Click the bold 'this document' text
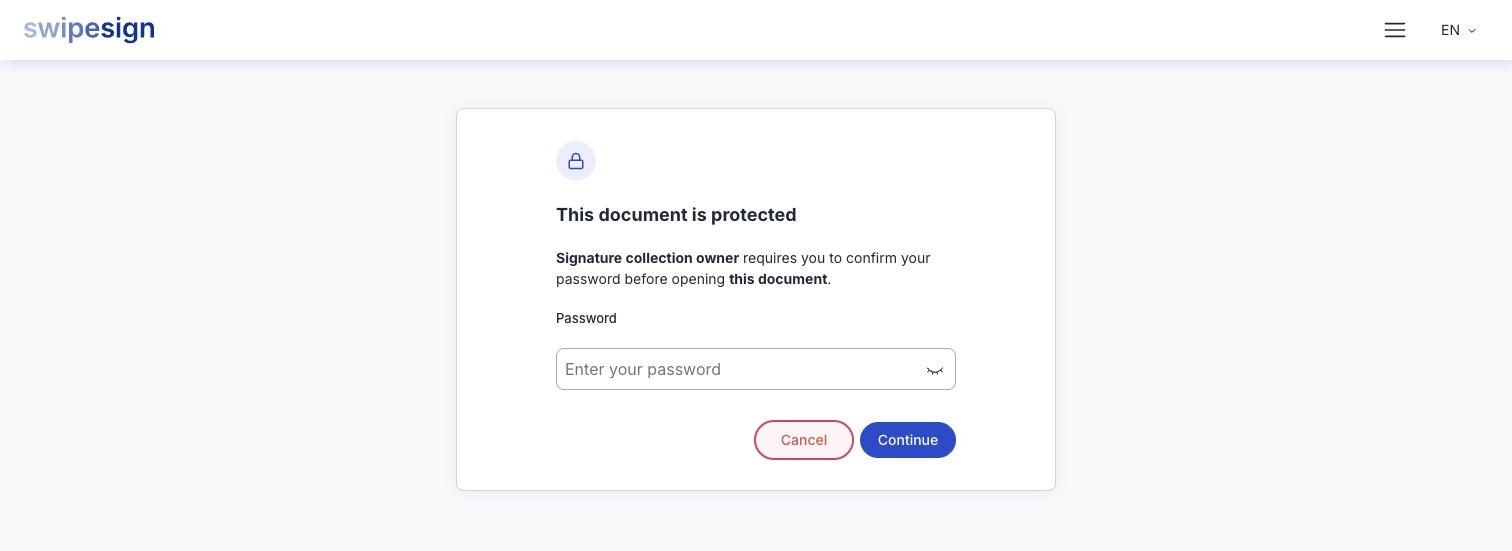The image size is (1512, 551). coord(778,279)
